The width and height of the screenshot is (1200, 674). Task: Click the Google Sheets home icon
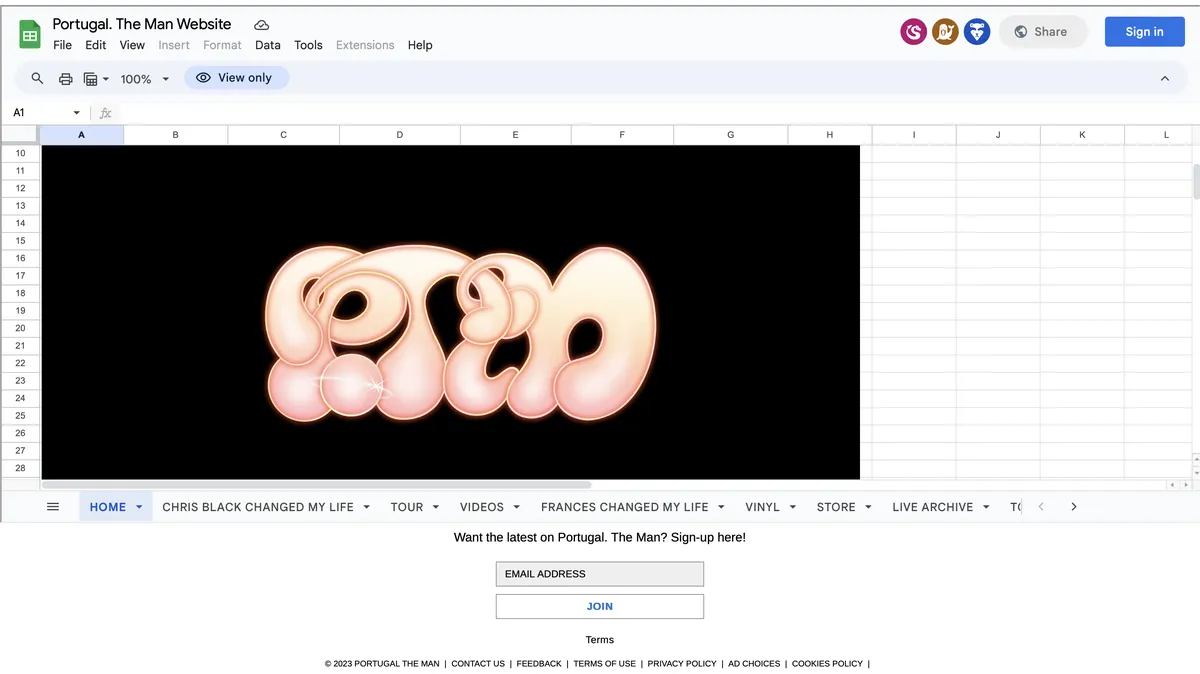(x=30, y=34)
